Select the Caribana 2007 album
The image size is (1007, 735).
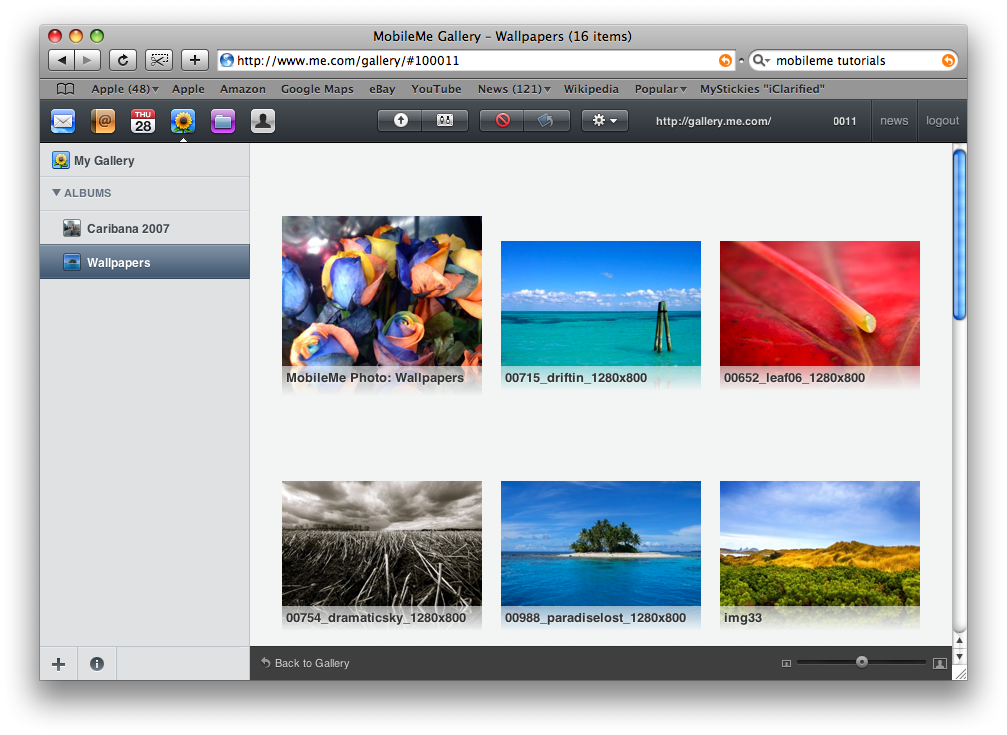pyautogui.click(x=128, y=228)
